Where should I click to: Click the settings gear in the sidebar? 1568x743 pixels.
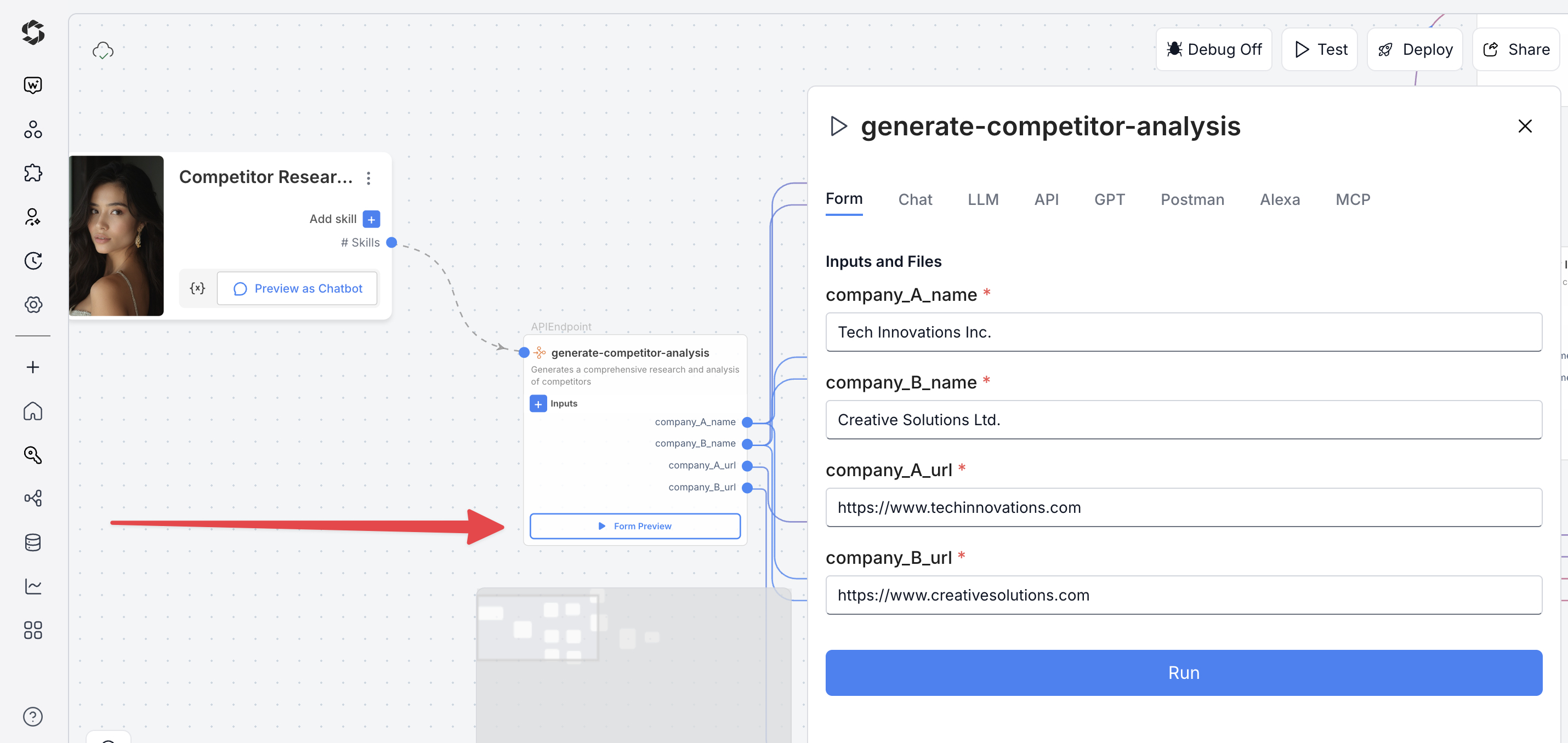tap(33, 304)
